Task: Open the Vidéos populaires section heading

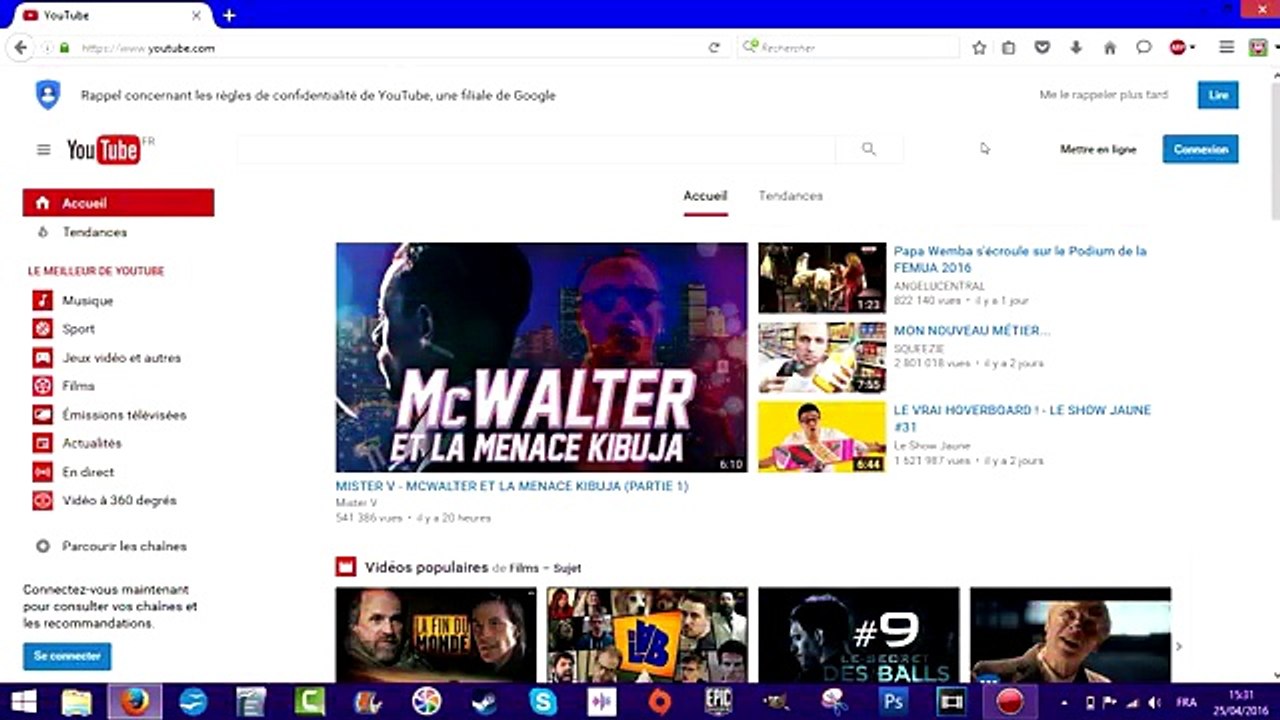Action: [x=427, y=567]
